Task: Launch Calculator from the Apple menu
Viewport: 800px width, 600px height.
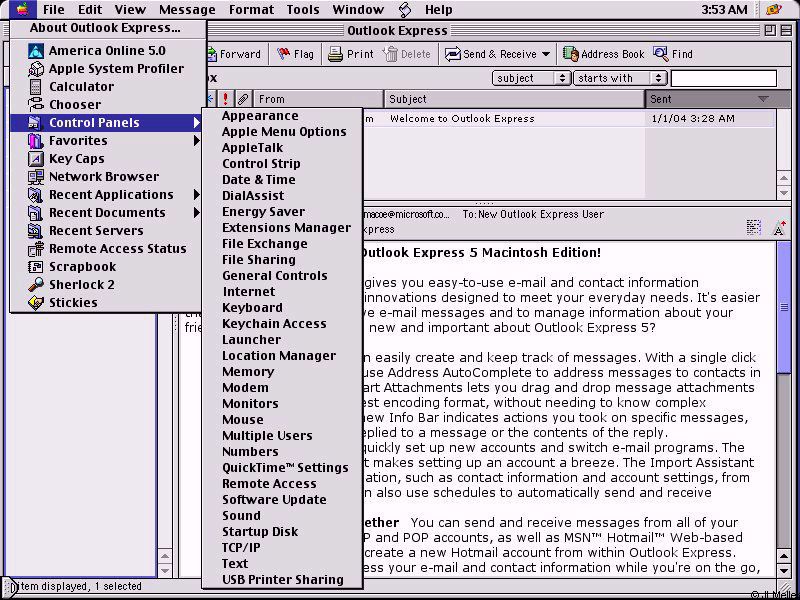Action: pyautogui.click(x=81, y=87)
